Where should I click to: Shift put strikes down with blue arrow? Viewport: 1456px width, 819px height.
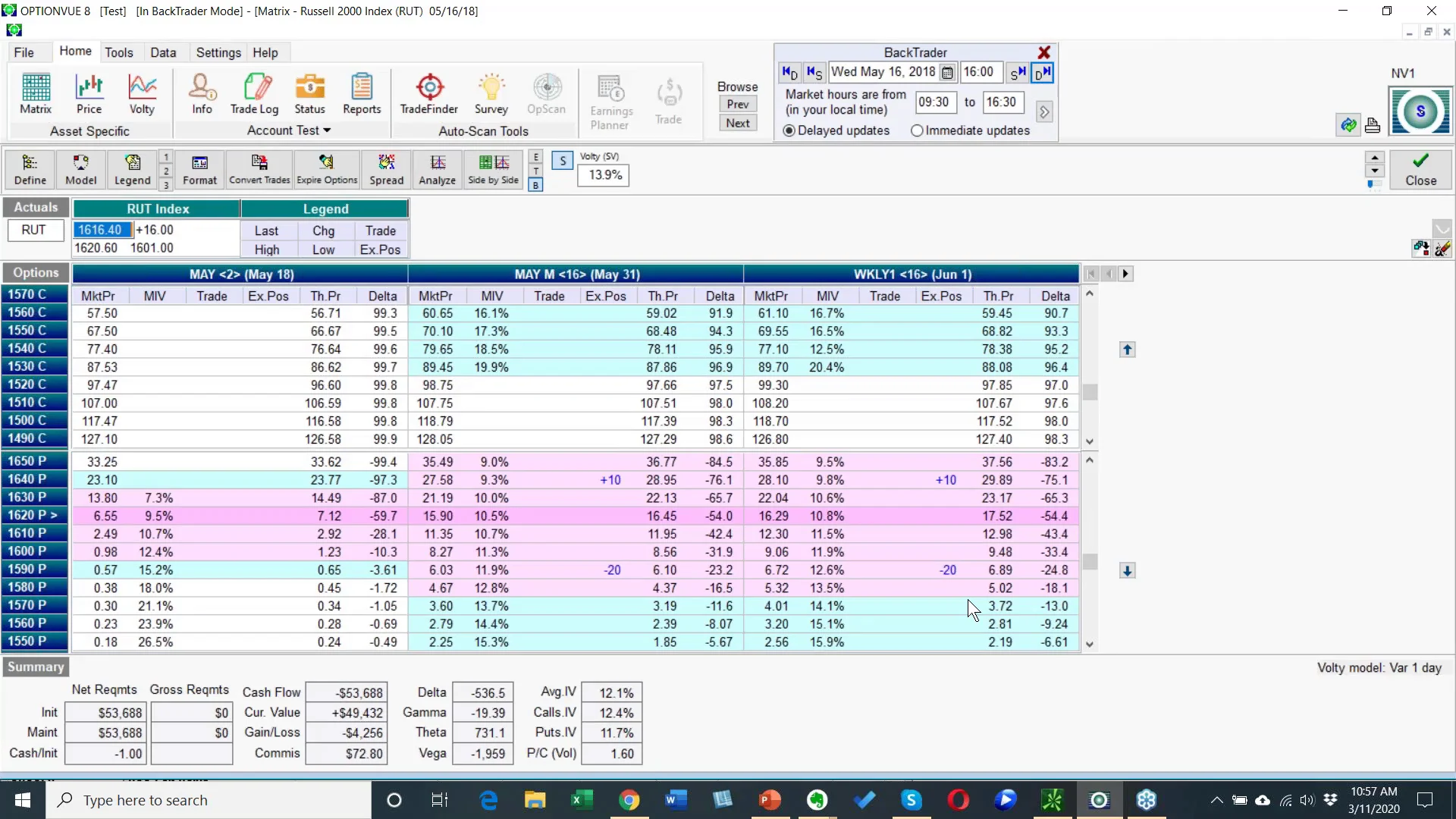[x=1128, y=571]
